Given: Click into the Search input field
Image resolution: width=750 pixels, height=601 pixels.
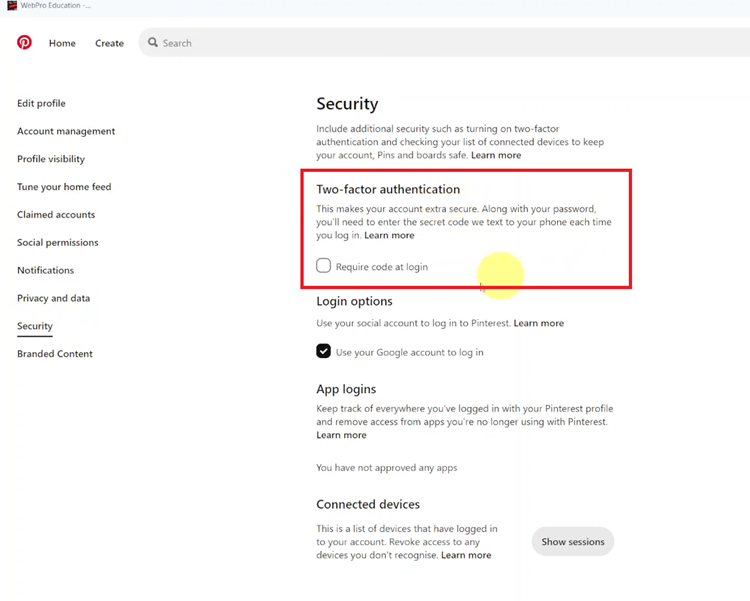Looking at the screenshot, I should pyautogui.click(x=445, y=43).
